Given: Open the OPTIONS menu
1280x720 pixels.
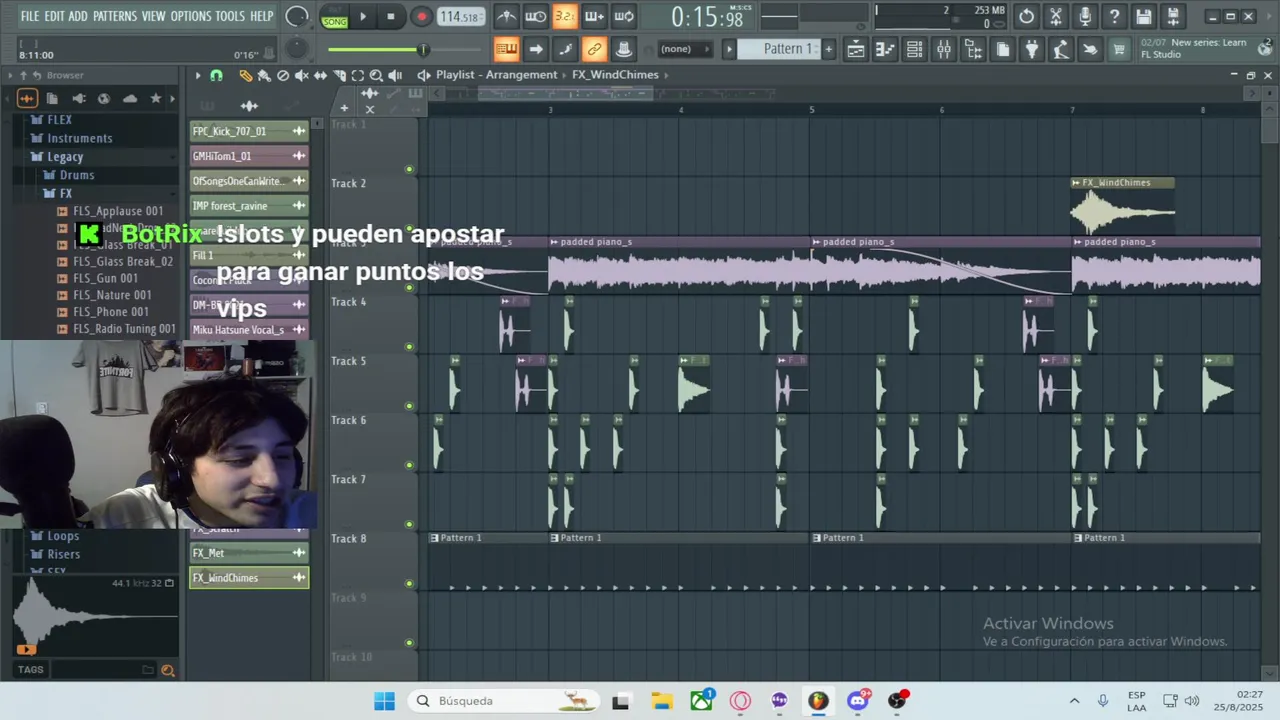Looking at the screenshot, I should coord(191,16).
